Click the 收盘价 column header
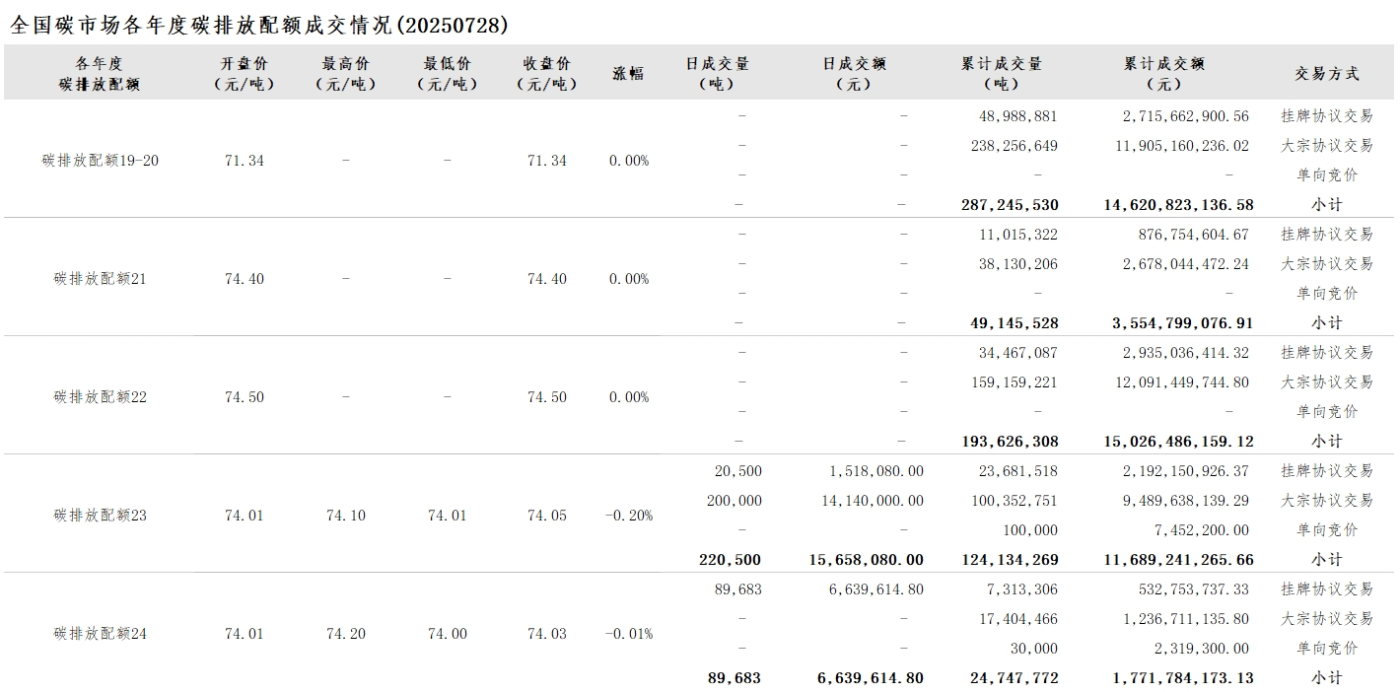Viewport: 1400px width, 692px height. point(546,74)
